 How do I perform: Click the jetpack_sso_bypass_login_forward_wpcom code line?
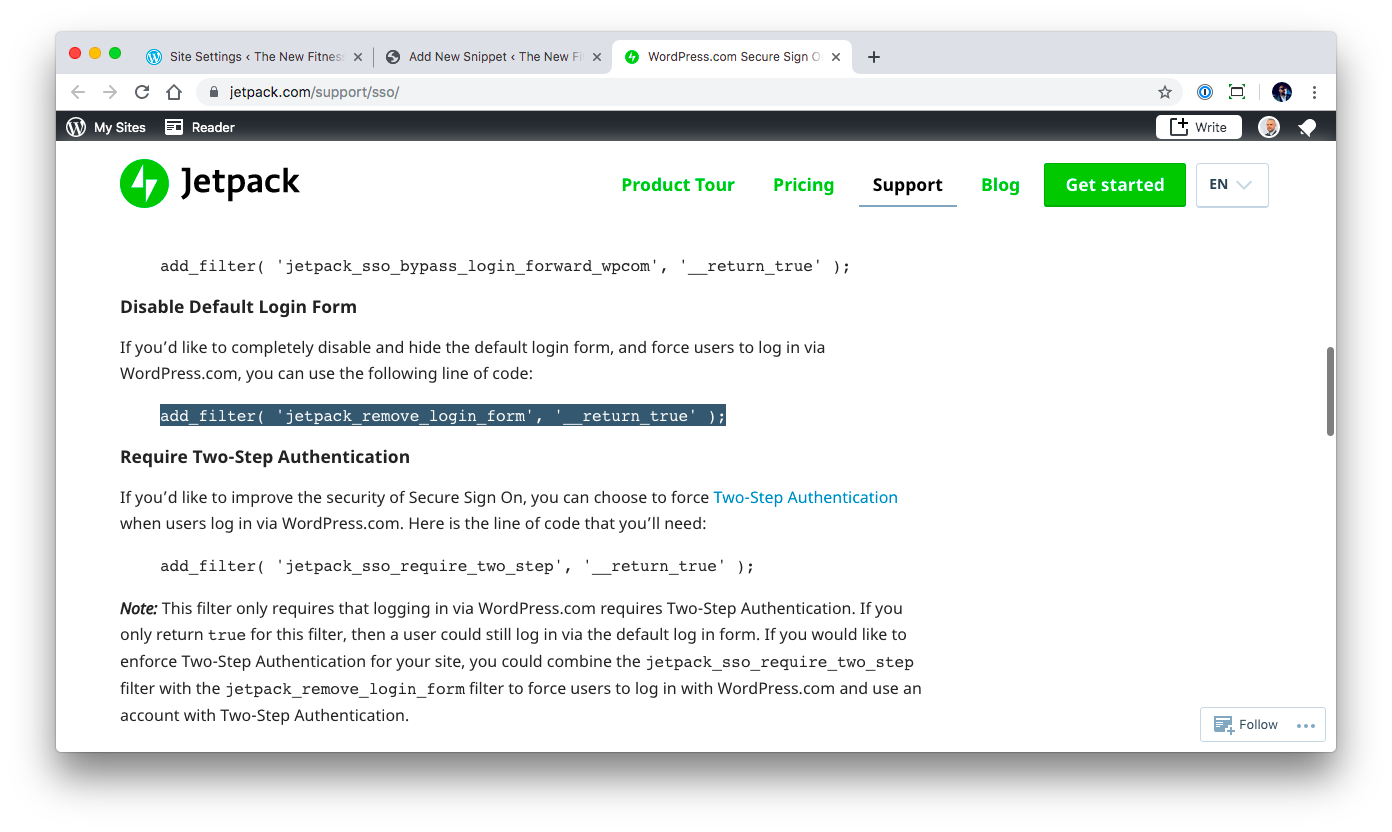(505, 266)
